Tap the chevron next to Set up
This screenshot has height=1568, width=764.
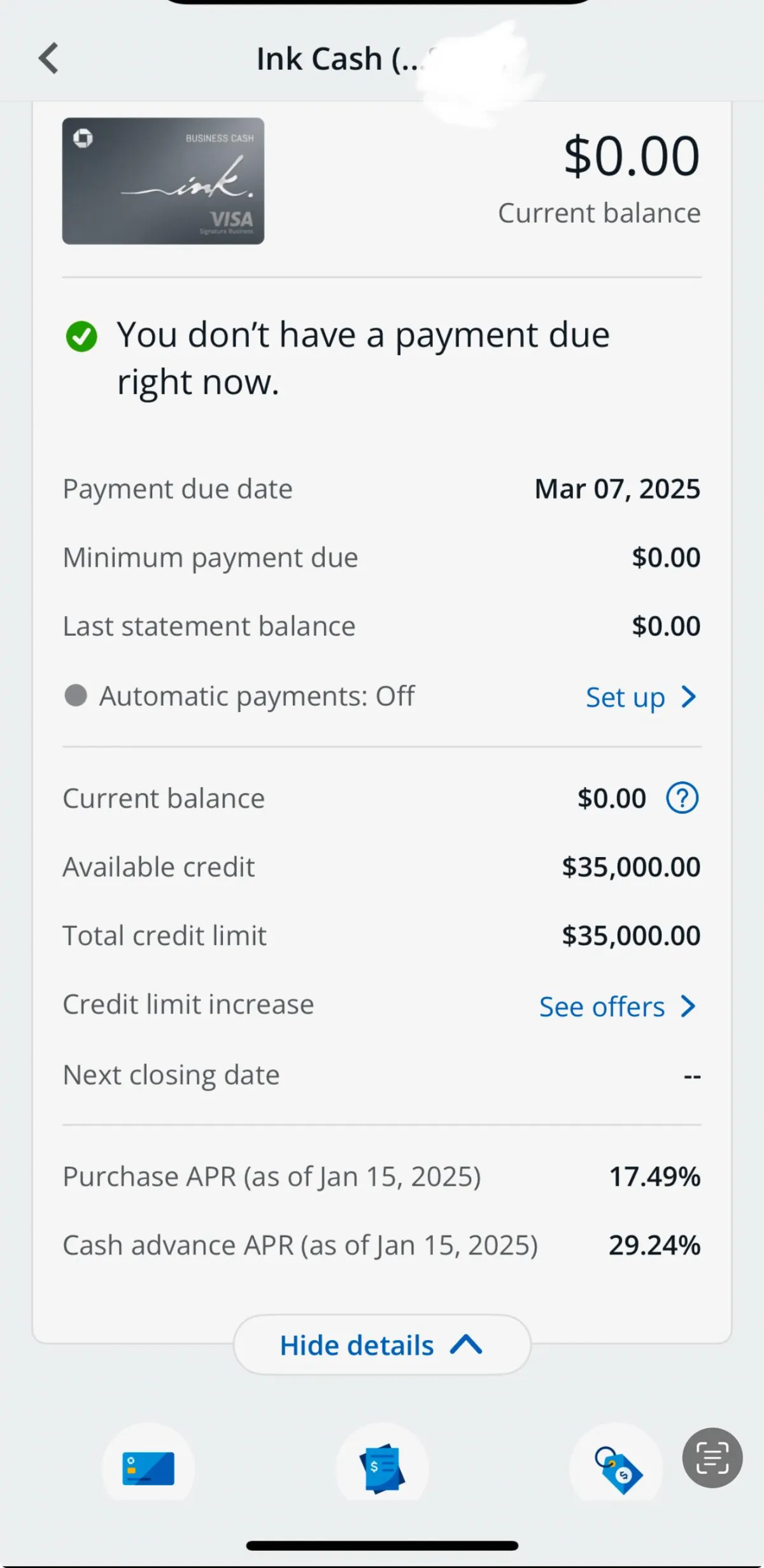pyautogui.click(x=688, y=697)
